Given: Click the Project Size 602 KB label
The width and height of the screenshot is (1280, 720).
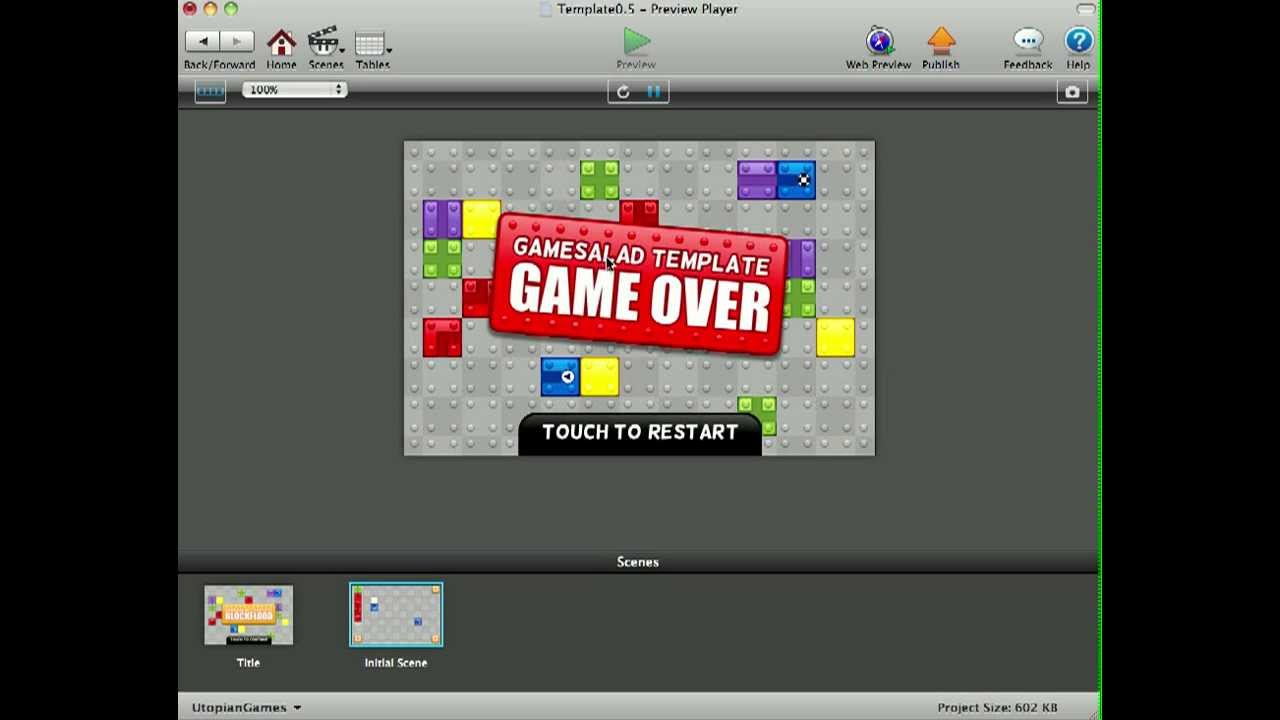Looking at the screenshot, I should pos(997,707).
